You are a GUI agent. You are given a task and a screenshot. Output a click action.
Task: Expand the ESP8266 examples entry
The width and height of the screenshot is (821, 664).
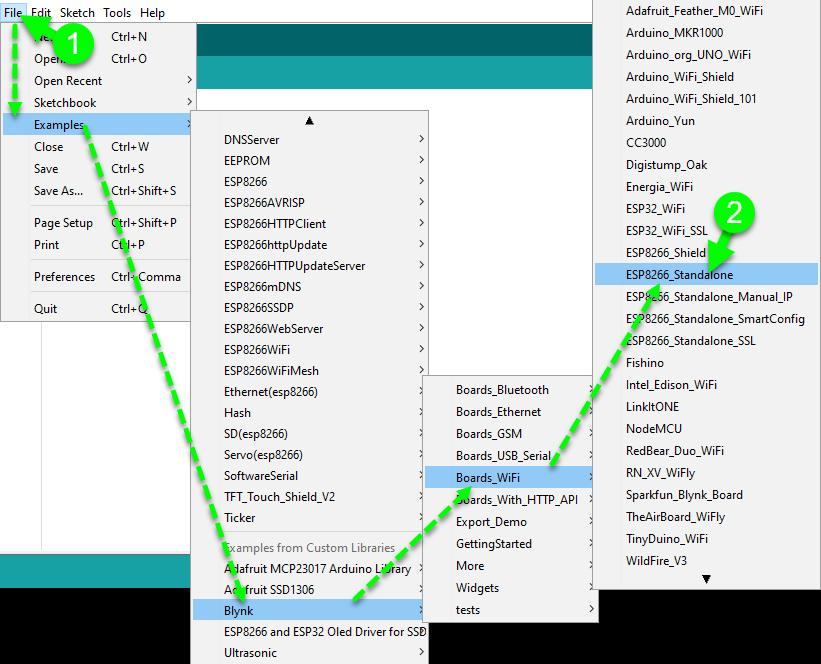(x=309, y=182)
